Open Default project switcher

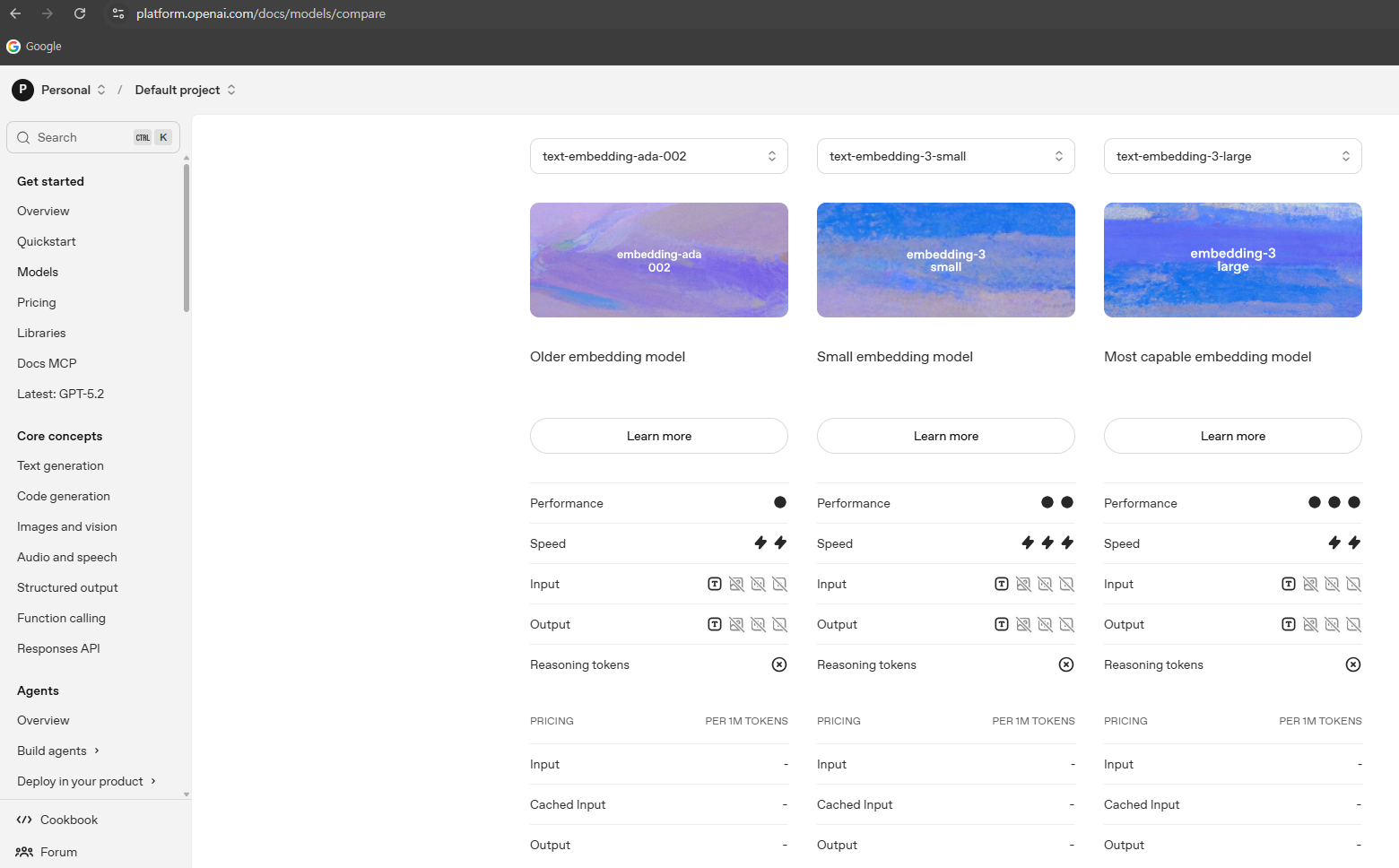[186, 90]
